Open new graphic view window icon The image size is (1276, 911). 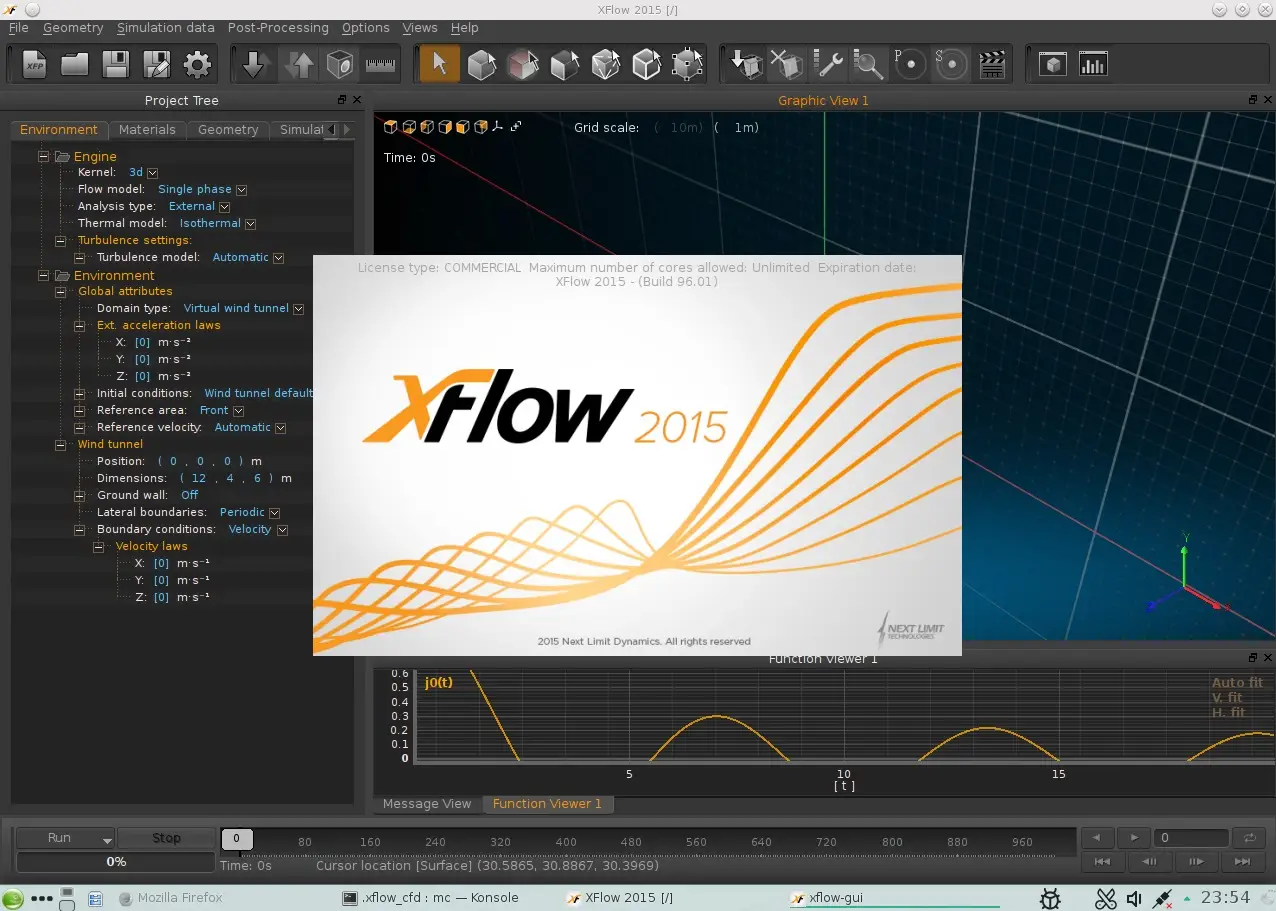(1052, 65)
